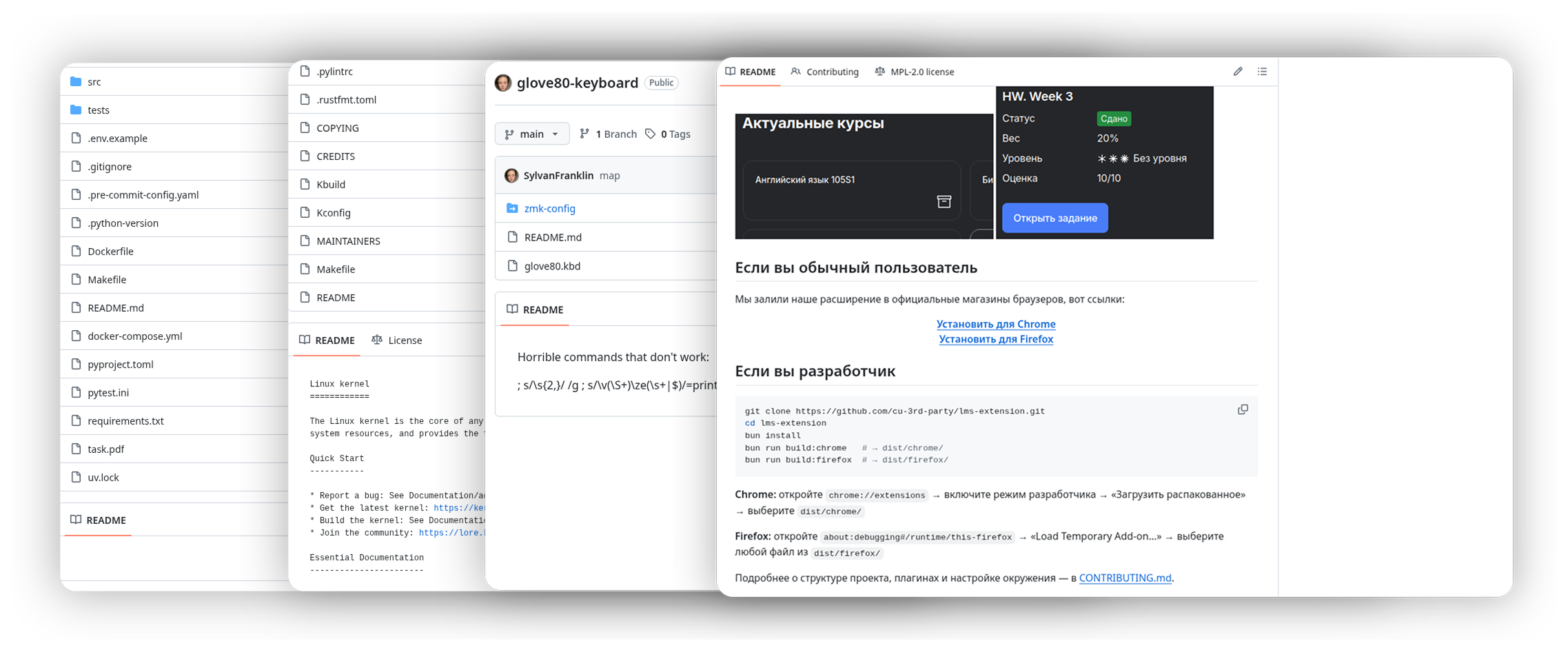The height and width of the screenshot is (652, 1568).
Task: Click the branch icon beside 1 Branch
Action: click(584, 134)
